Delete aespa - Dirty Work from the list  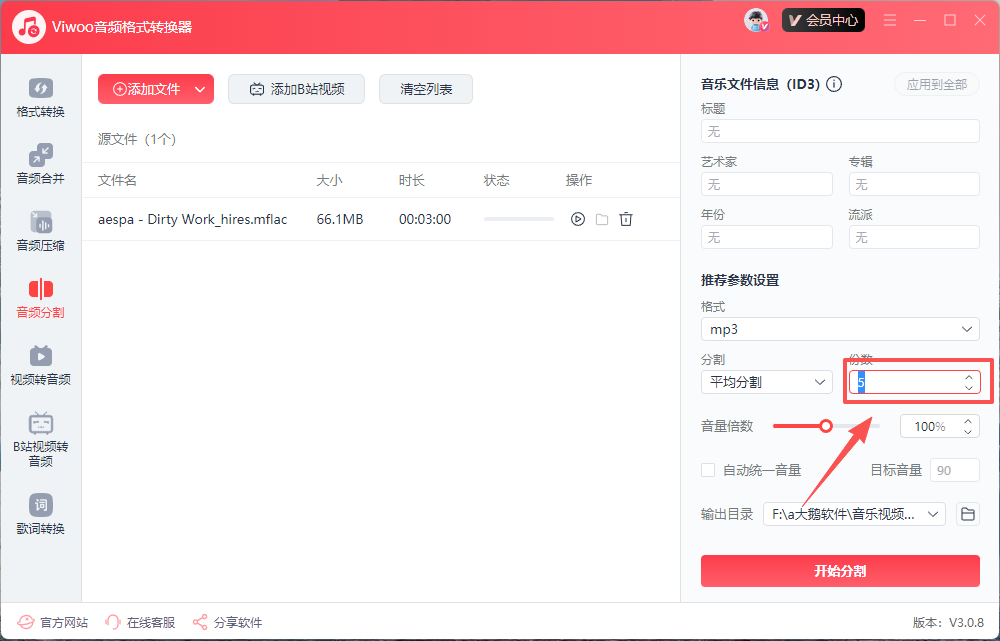(626, 218)
